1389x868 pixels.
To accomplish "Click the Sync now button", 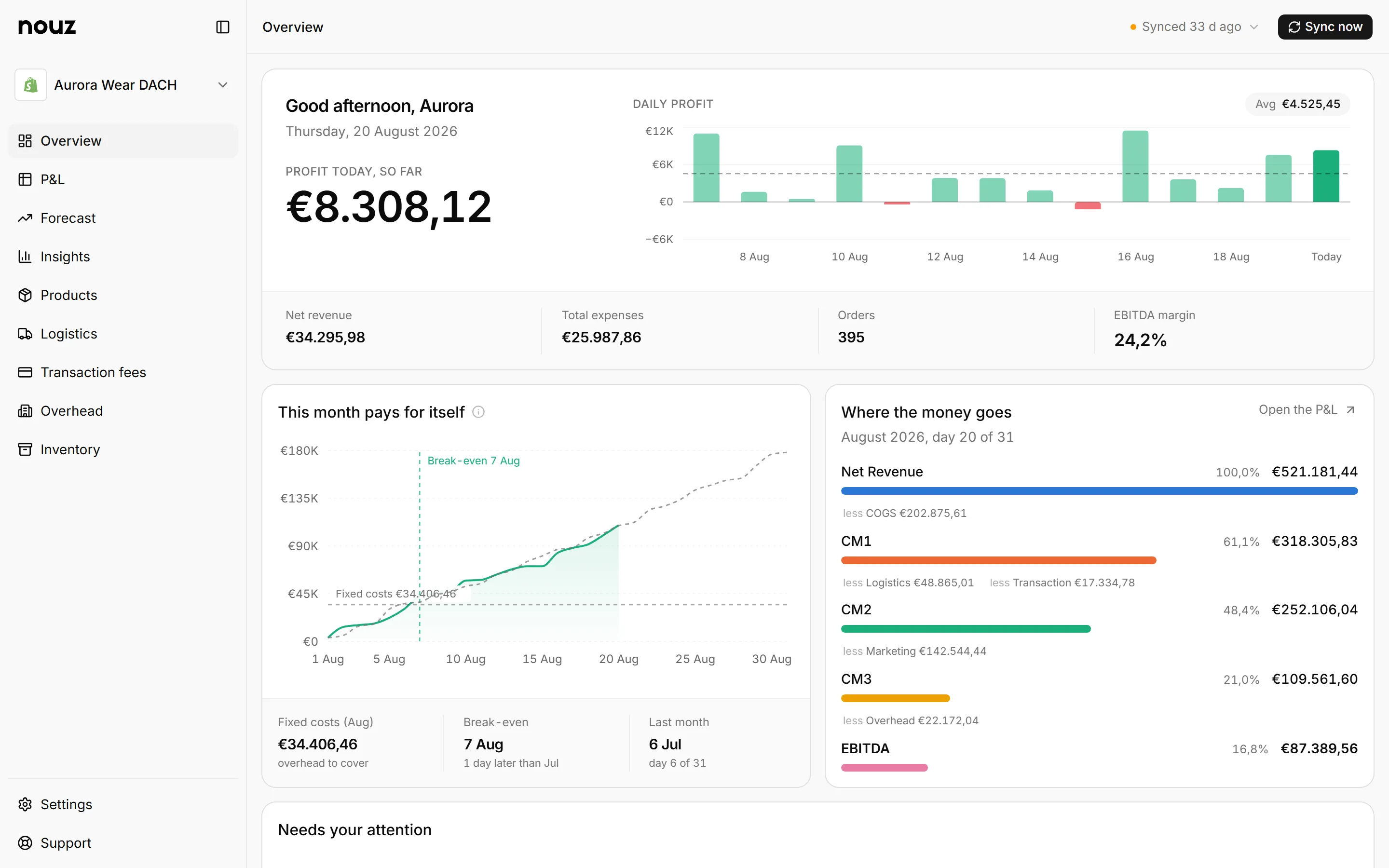I will (1325, 27).
